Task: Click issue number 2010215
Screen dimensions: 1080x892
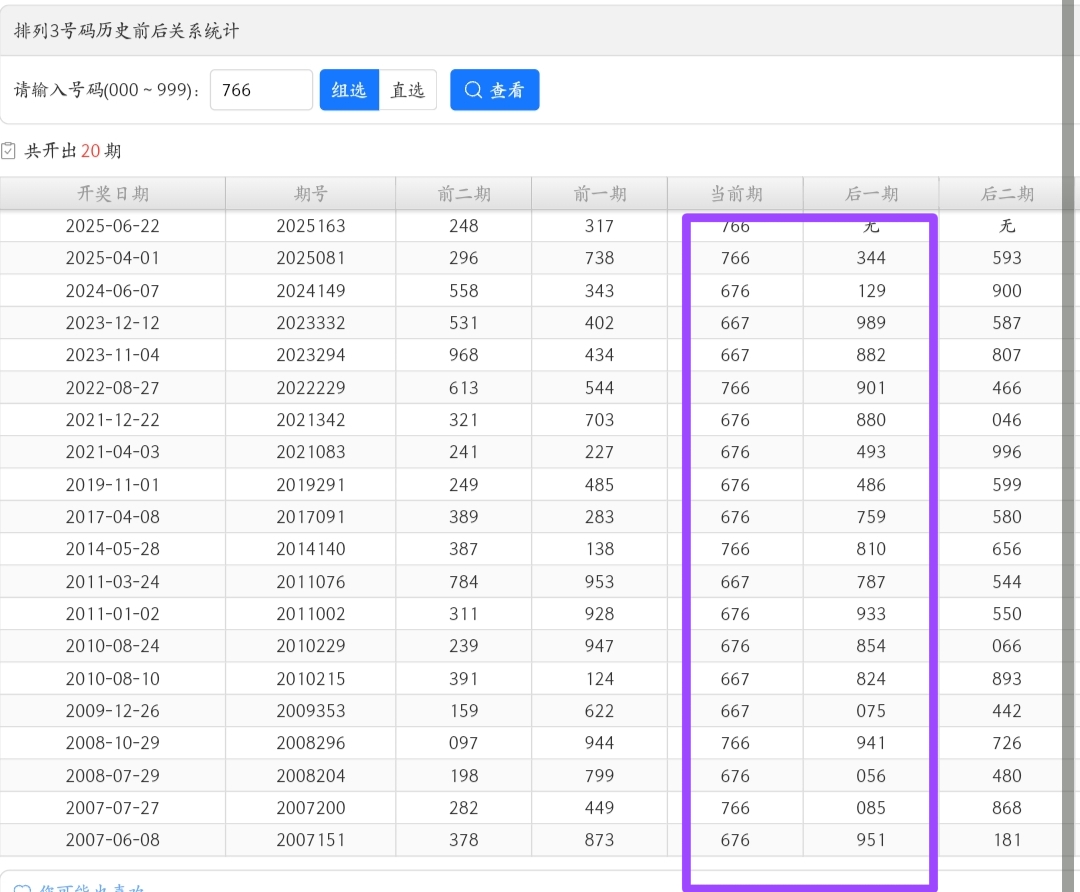Action: click(311, 679)
